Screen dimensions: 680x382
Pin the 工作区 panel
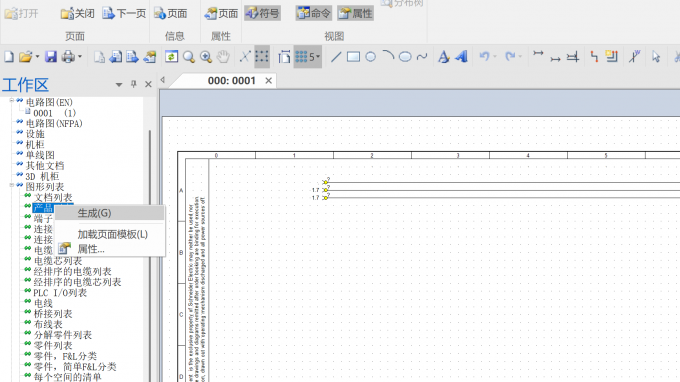click(x=134, y=84)
